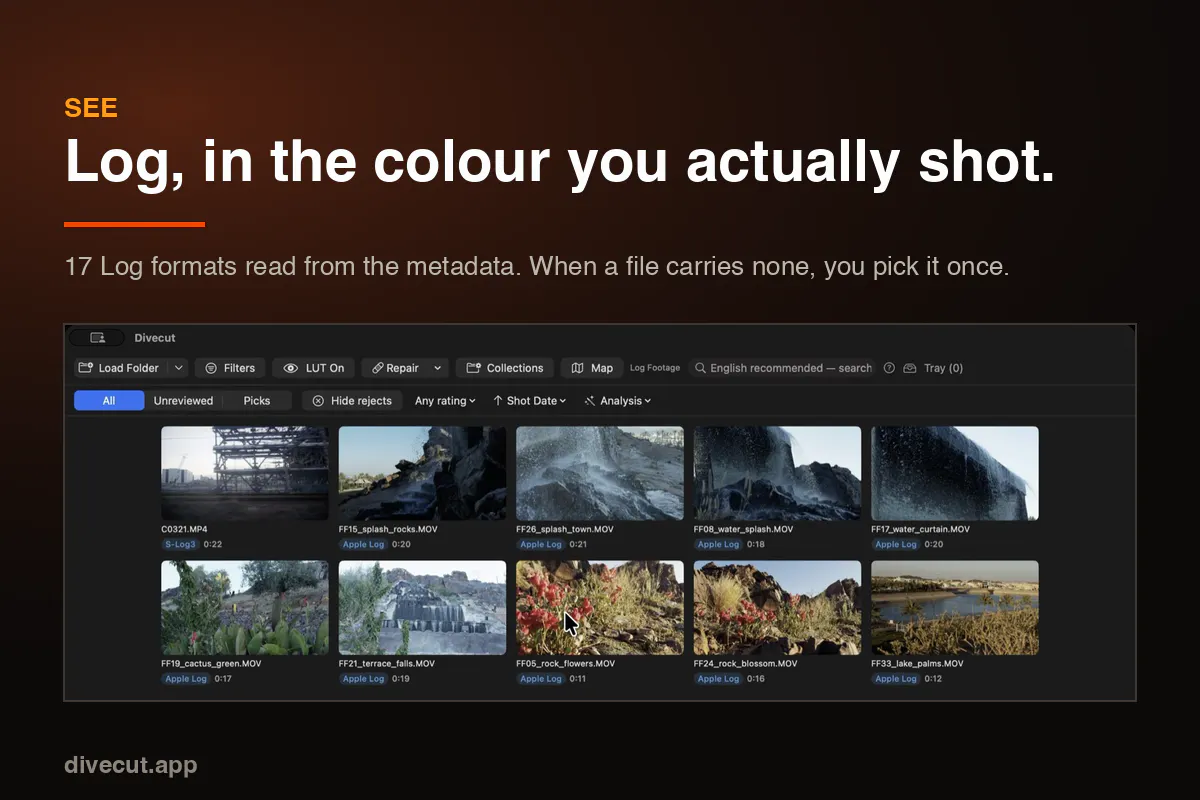Screen dimensions: 1200x800
Task: Click the Load Folder button
Action: tap(119, 368)
